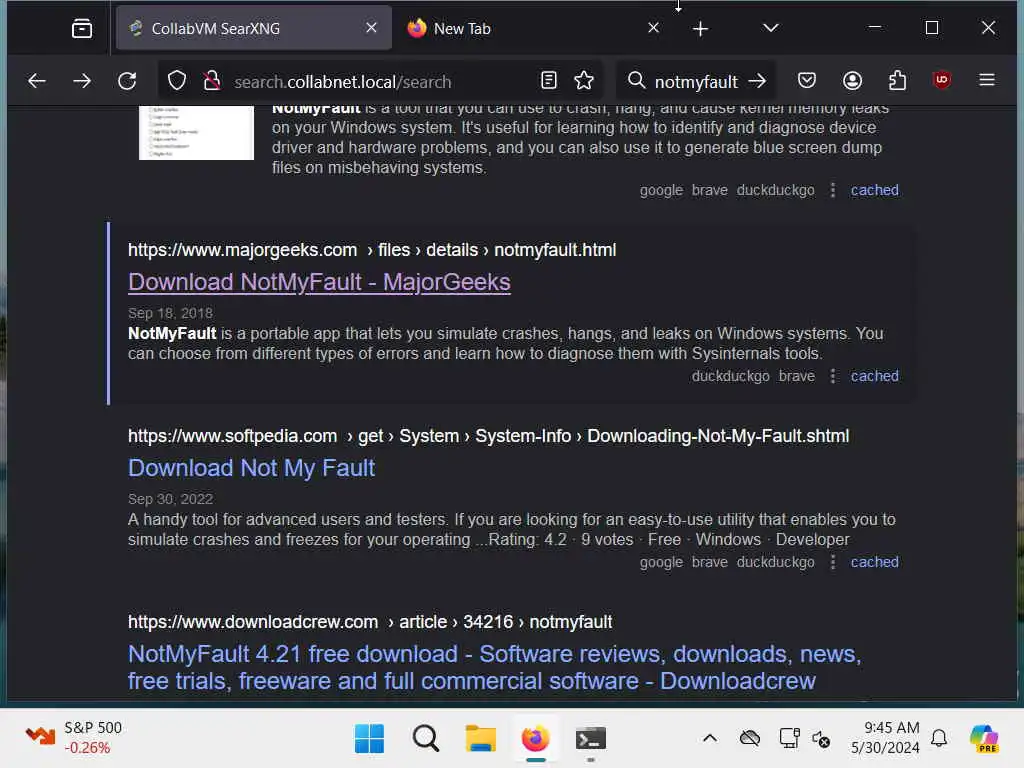Open Copilot preview from taskbar
Image resolution: width=1024 pixels, height=768 pixels.
coord(984,739)
